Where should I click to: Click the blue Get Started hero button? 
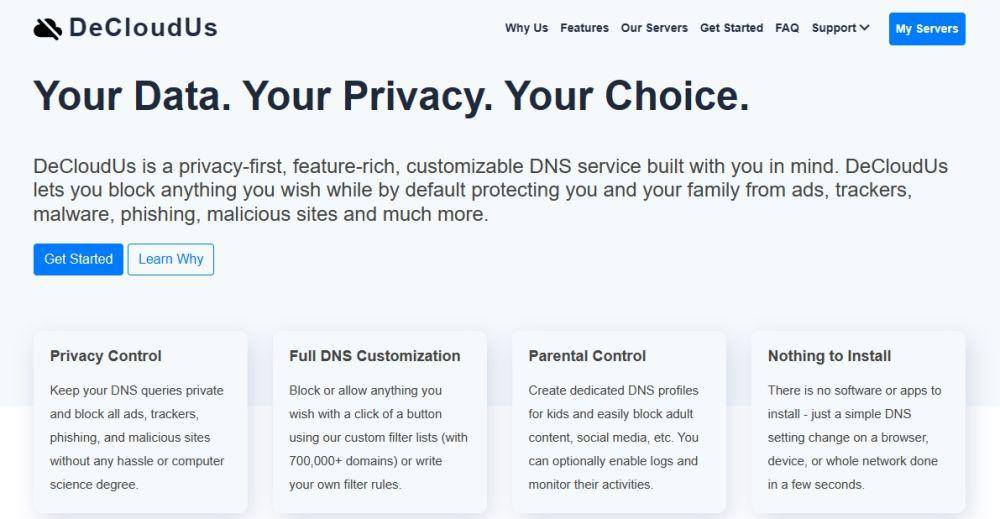[x=78, y=260]
